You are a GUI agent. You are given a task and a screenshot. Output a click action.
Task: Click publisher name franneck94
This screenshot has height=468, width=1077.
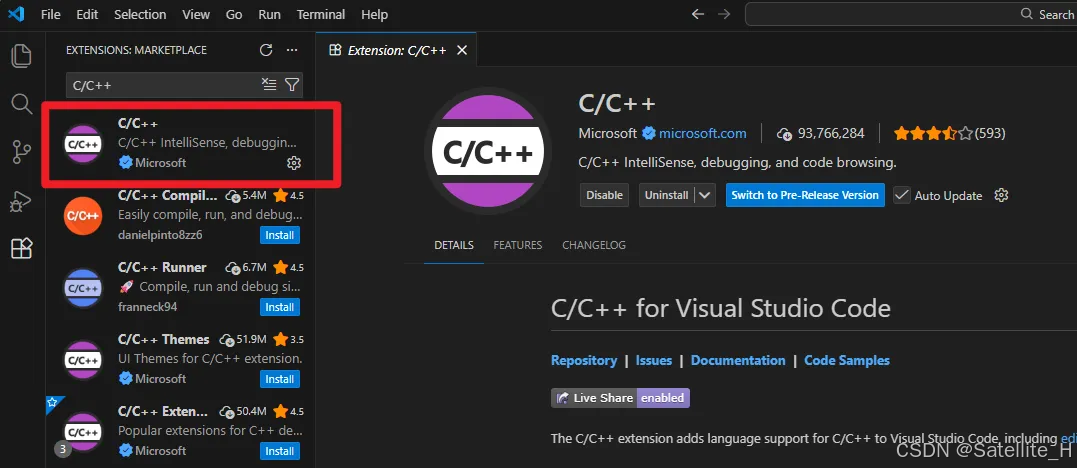point(148,307)
